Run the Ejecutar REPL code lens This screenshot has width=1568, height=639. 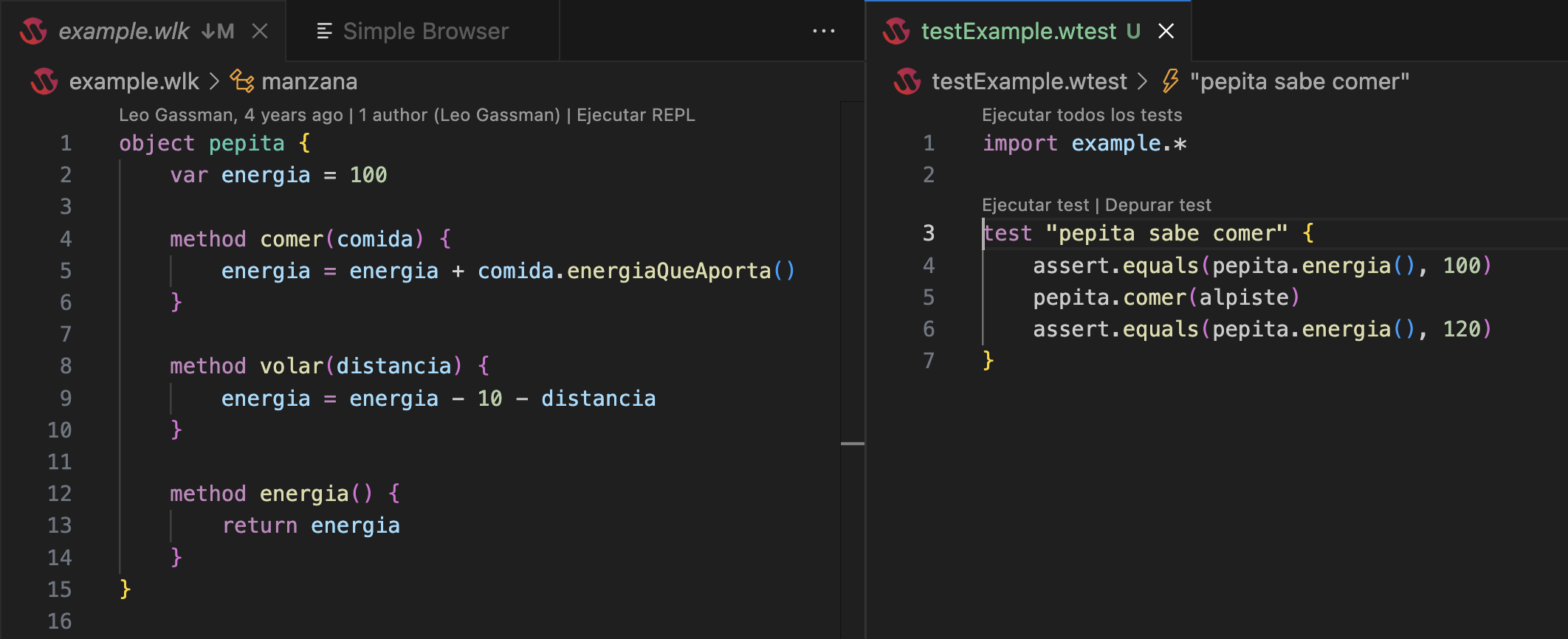[x=635, y=115]
